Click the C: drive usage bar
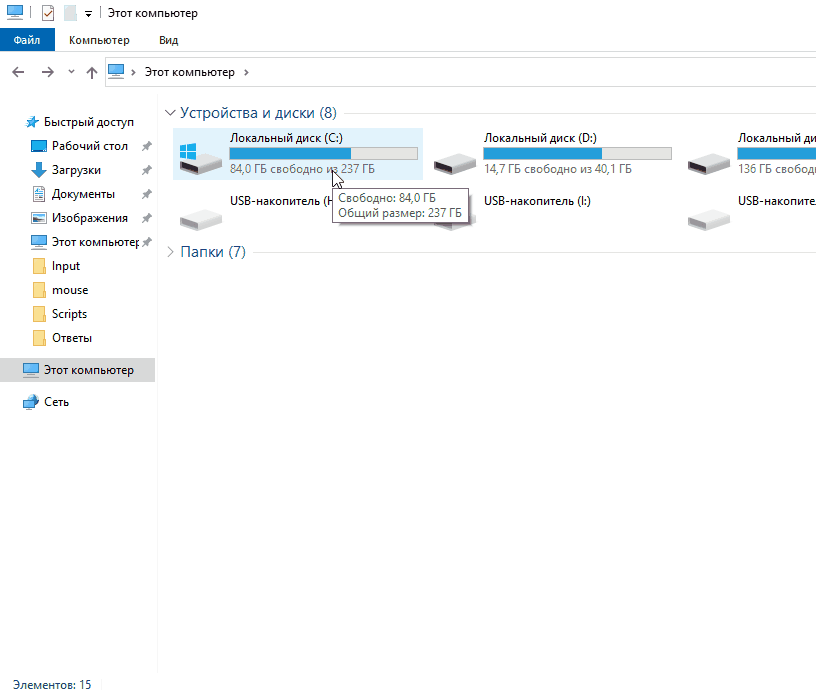This screenshot has width=816, height=695. [x=323, y=153]
